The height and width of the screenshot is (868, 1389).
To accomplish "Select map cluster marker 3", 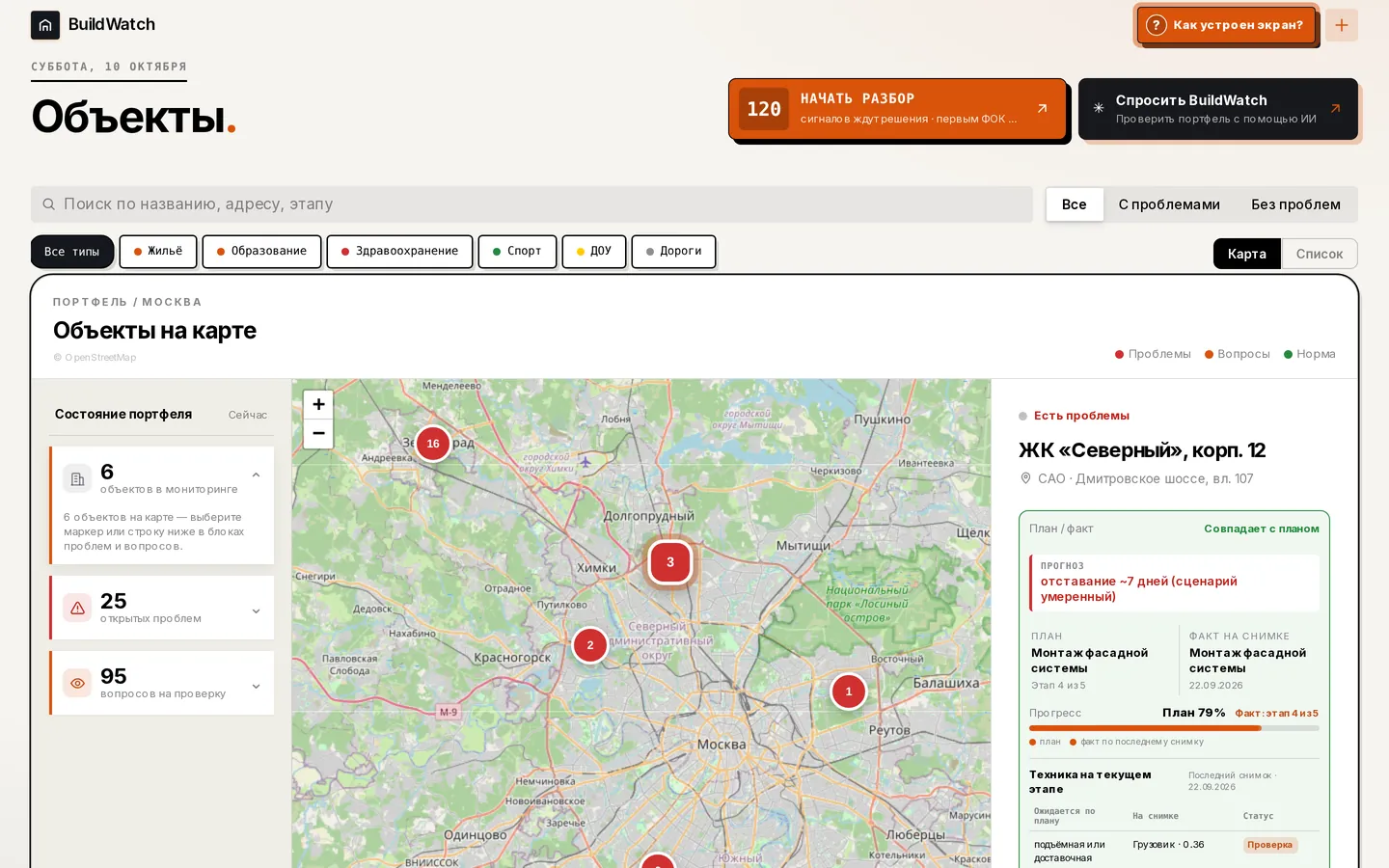I will point(670,562).
